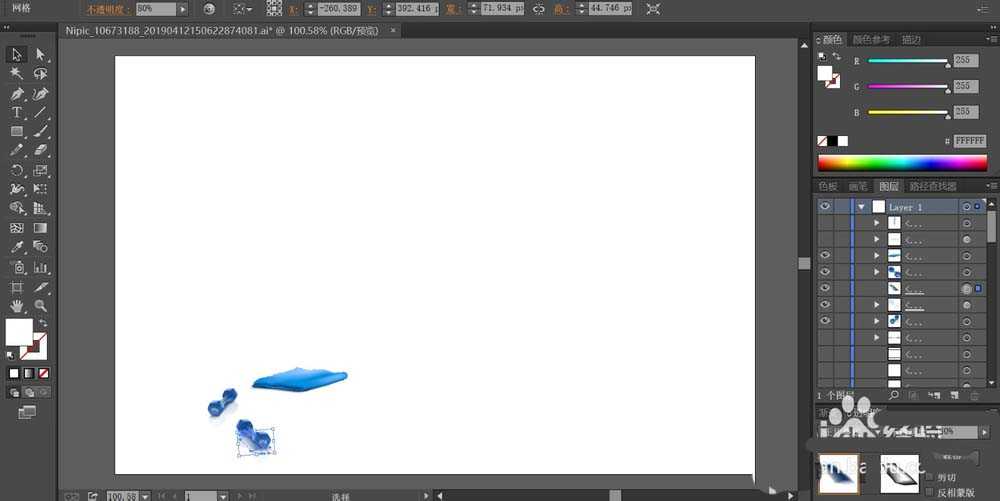This screenshot has width=1000, height=501.
Task: Open the opacity (不透明度) dropdown arrow
Action: click(x=182, y=9)
